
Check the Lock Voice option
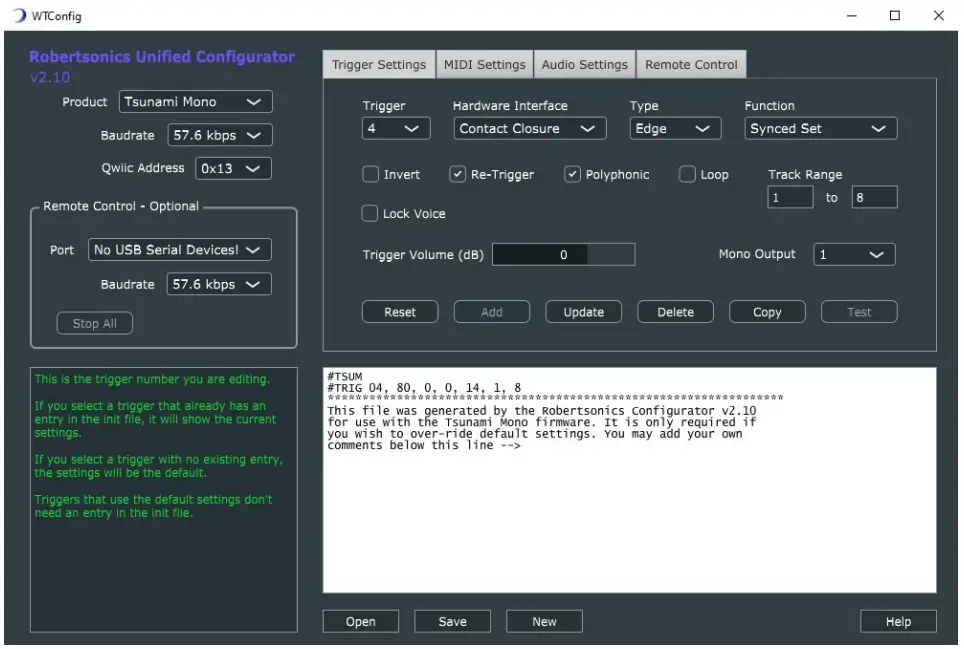[x=371, y=214]
